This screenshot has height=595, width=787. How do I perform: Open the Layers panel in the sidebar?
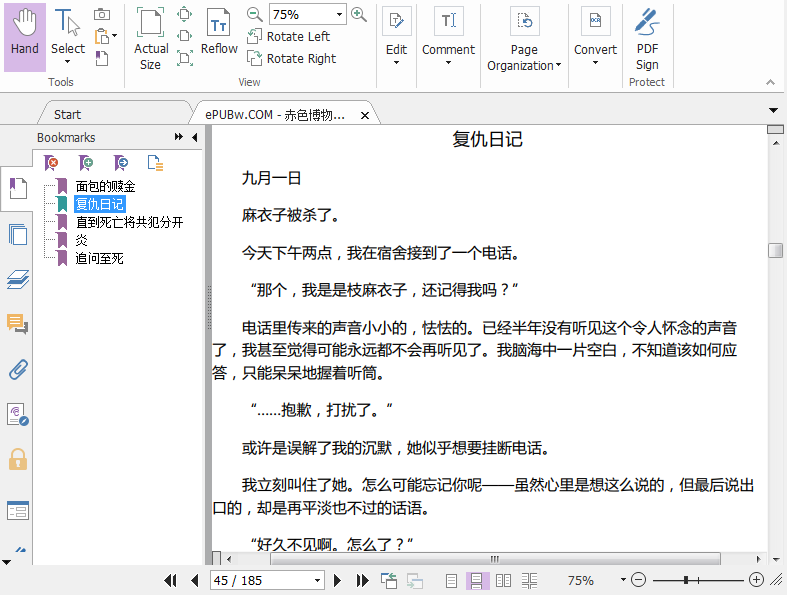(x=17, y=279)
